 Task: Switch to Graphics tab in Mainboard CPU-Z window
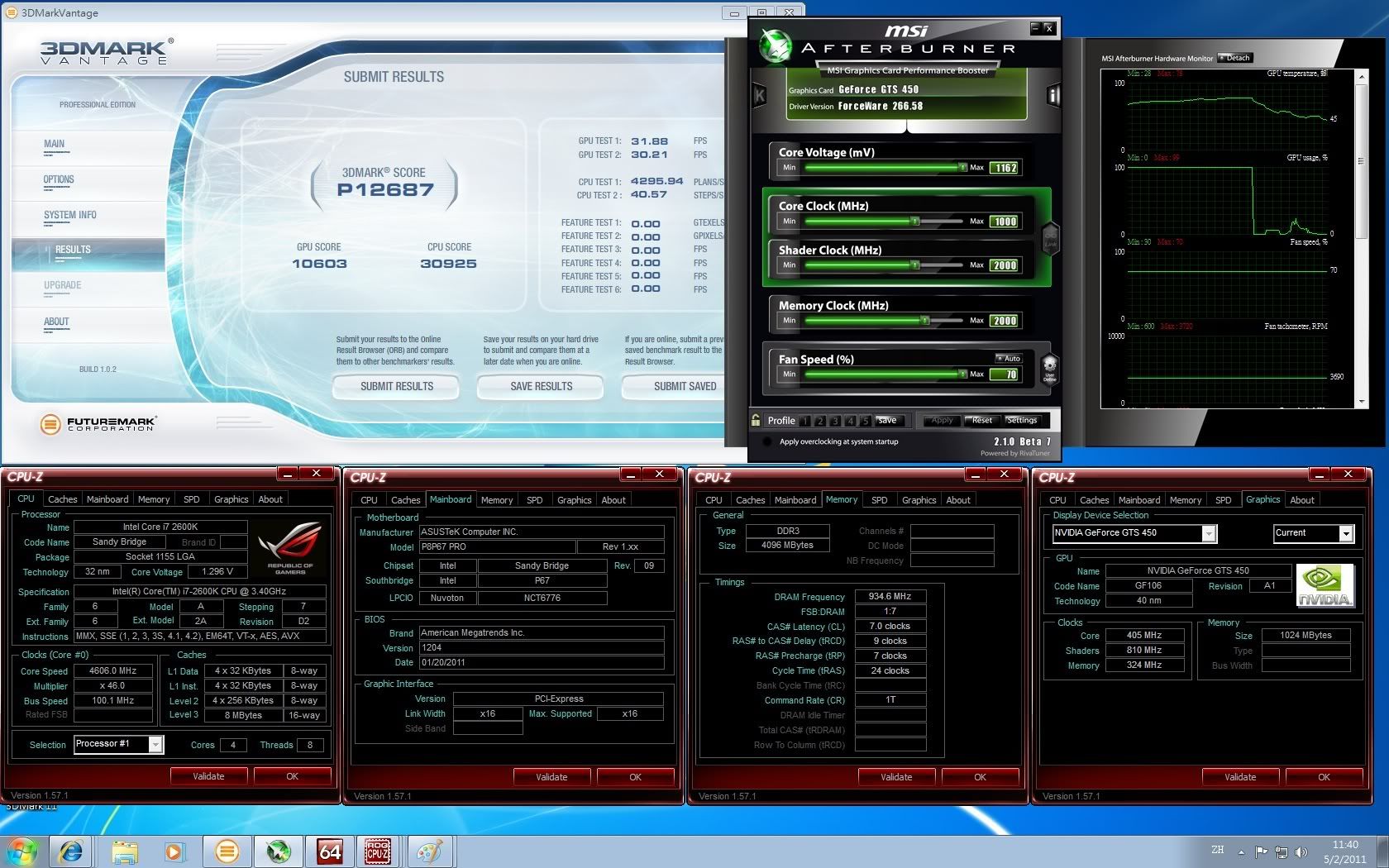point(574,500)
